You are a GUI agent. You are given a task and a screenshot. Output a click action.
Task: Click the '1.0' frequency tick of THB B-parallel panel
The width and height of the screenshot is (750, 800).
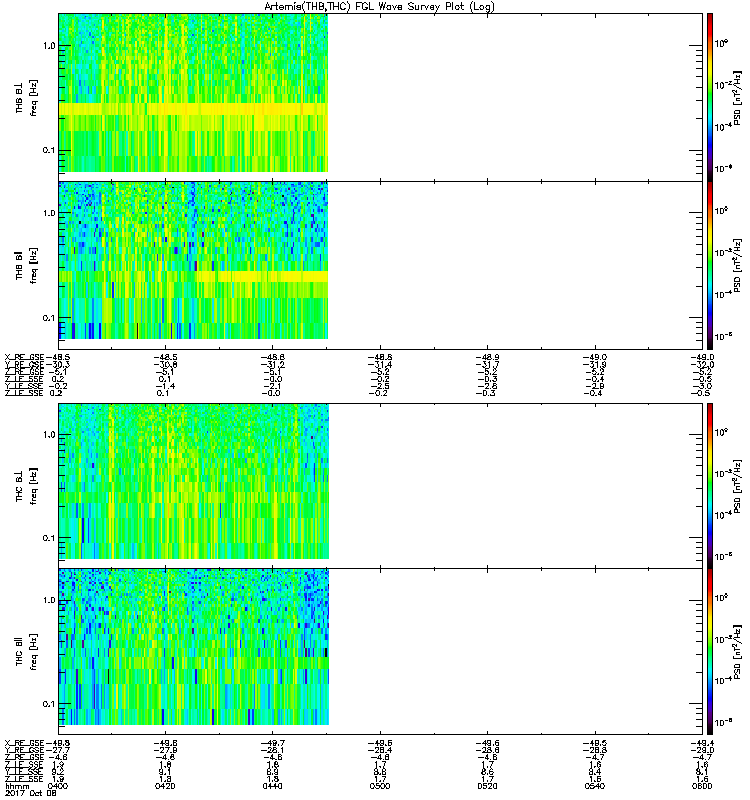[49, 213]
